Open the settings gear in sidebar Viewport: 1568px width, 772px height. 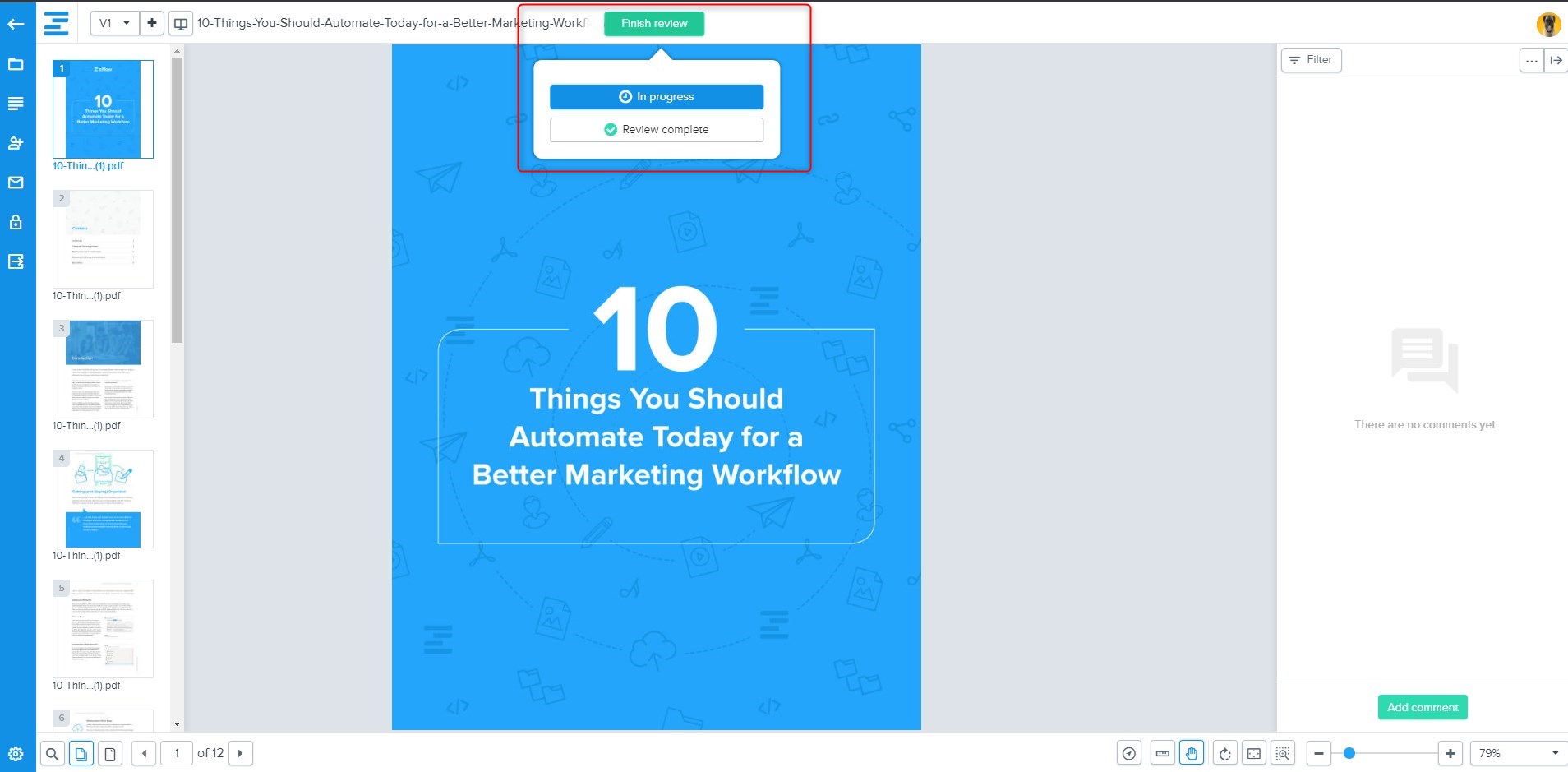pyautogui.click(x=16, y=753)
